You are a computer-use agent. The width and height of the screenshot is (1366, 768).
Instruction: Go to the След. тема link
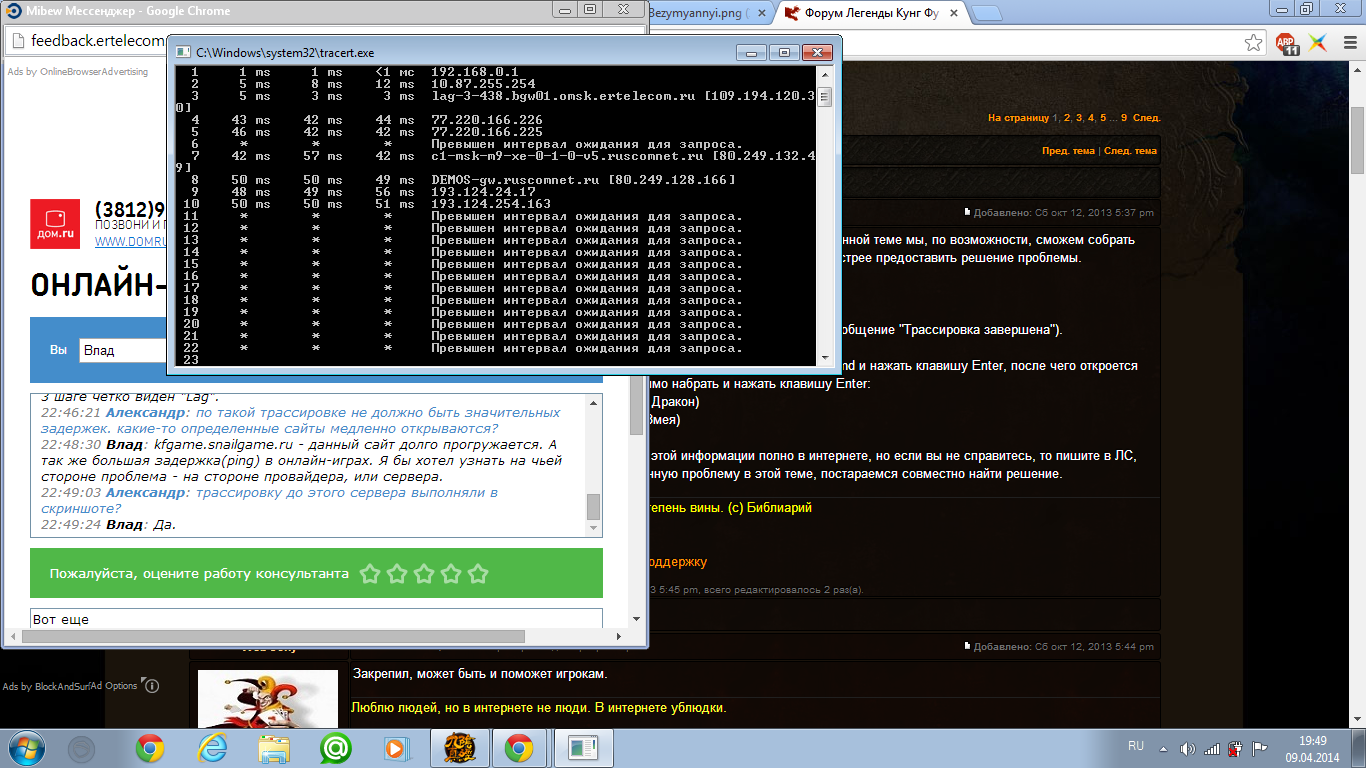tap(1130, 151)
